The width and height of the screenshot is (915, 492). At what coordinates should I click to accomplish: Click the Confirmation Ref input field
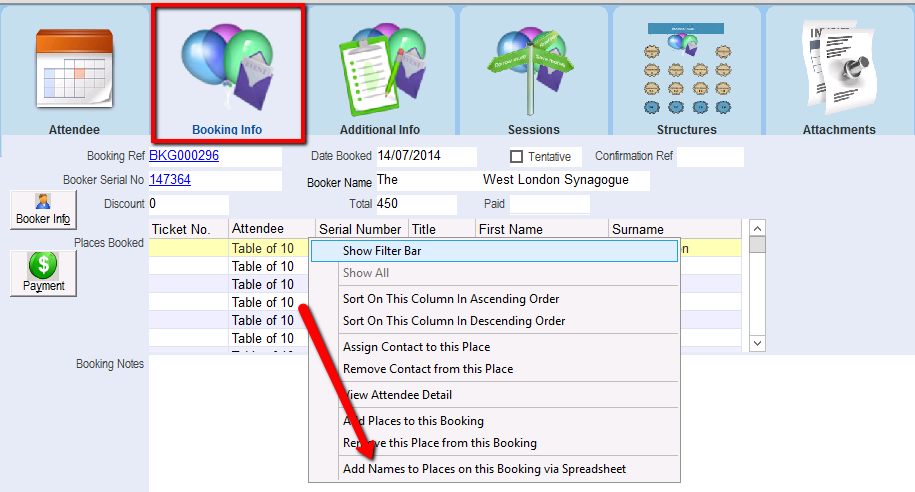click(710, 157)
